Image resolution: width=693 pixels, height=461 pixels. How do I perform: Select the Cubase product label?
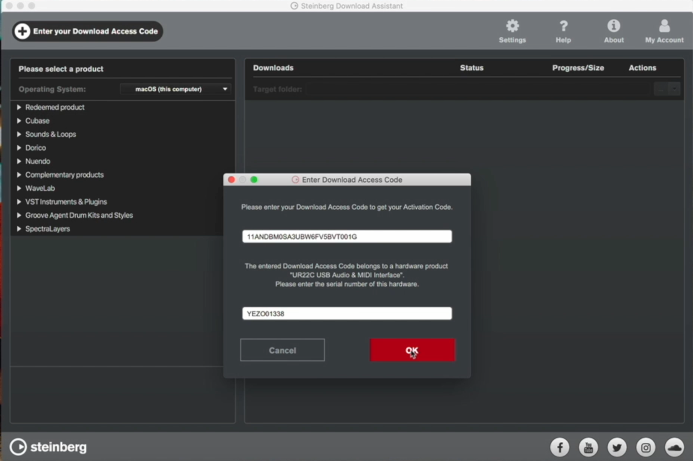38,121
